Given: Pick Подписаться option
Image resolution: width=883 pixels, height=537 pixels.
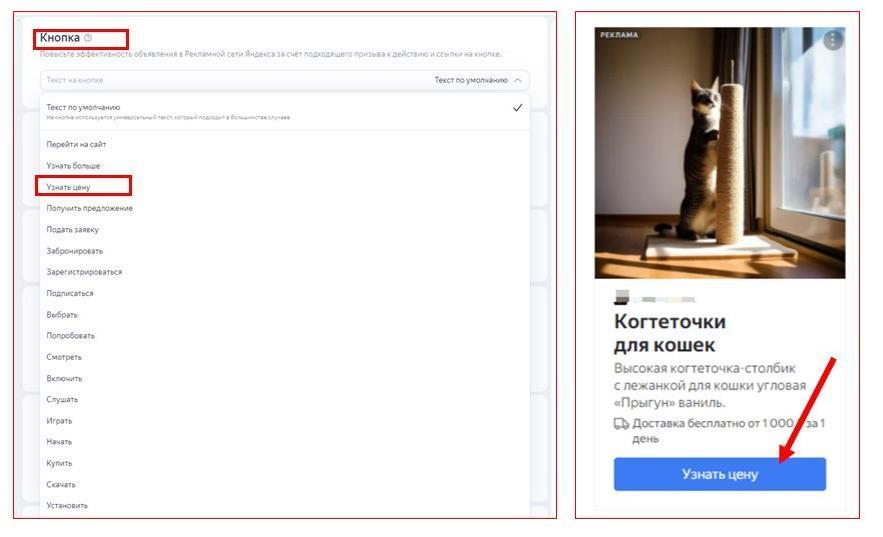Looking at the screenshot, I should [70, 293].
